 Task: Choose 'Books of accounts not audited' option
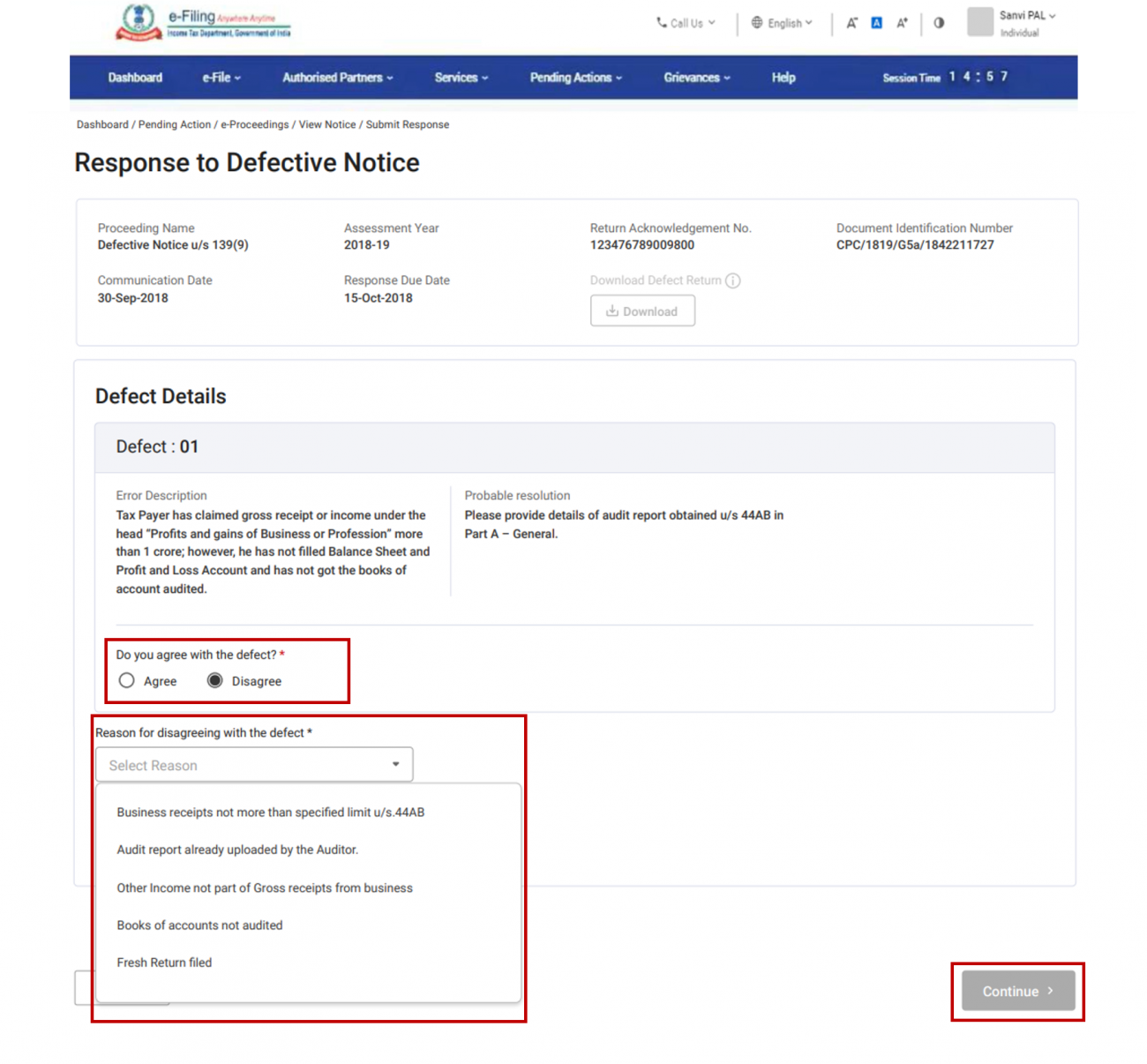tap(199, 925)
